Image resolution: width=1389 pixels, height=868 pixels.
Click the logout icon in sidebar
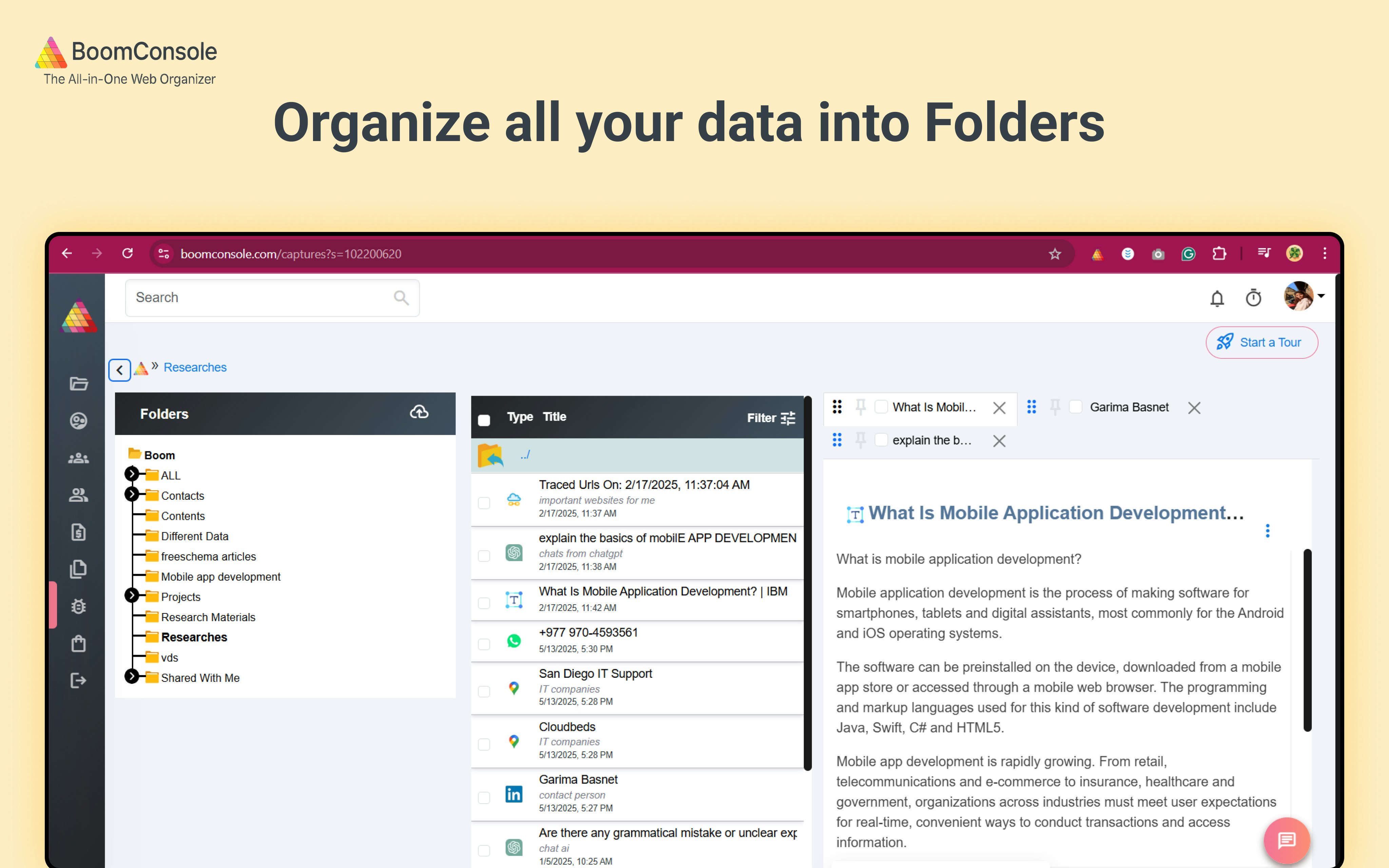(x=79, y=681)
